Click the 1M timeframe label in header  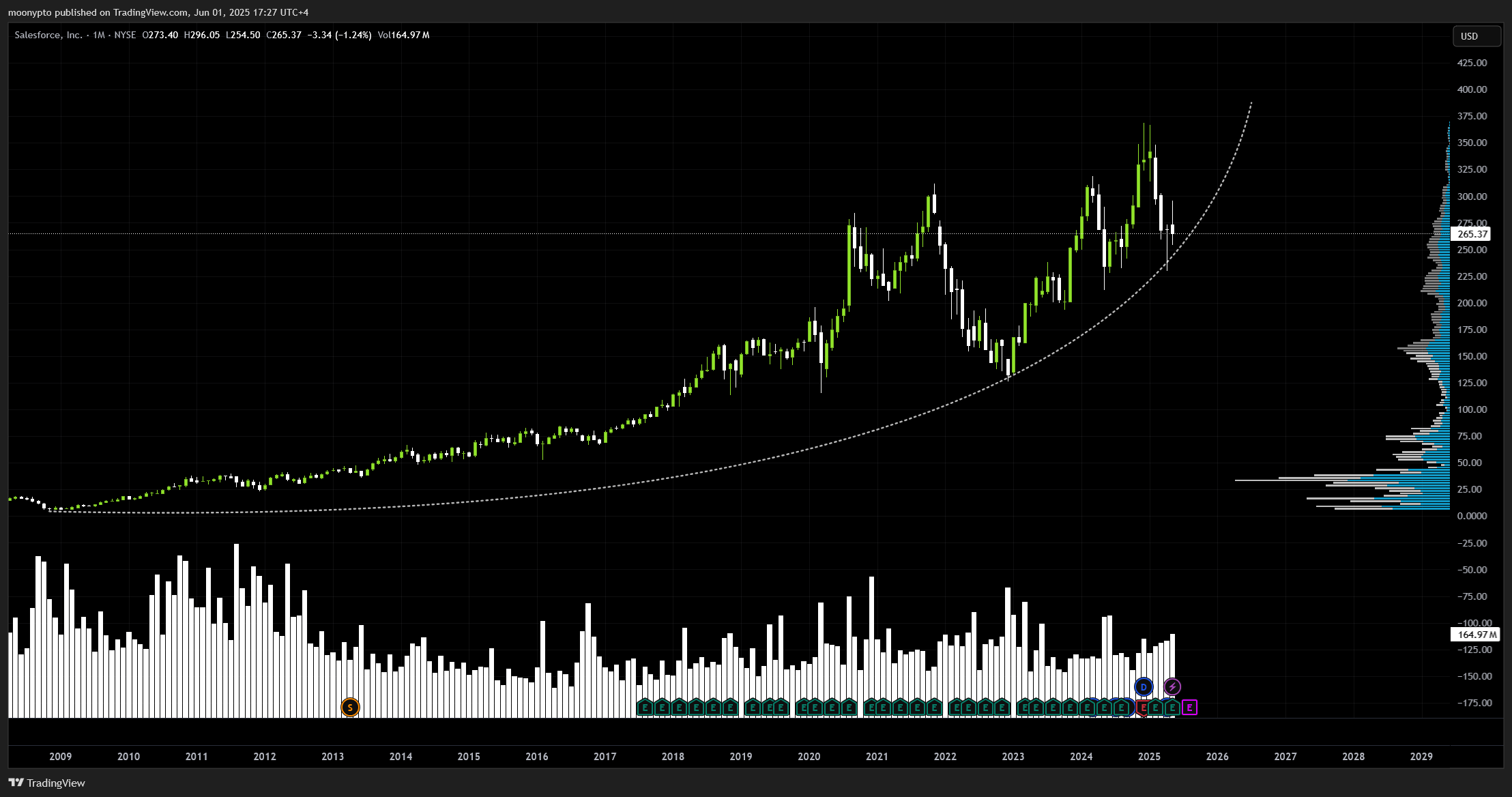pyautogui.click(x=99, y=35)
